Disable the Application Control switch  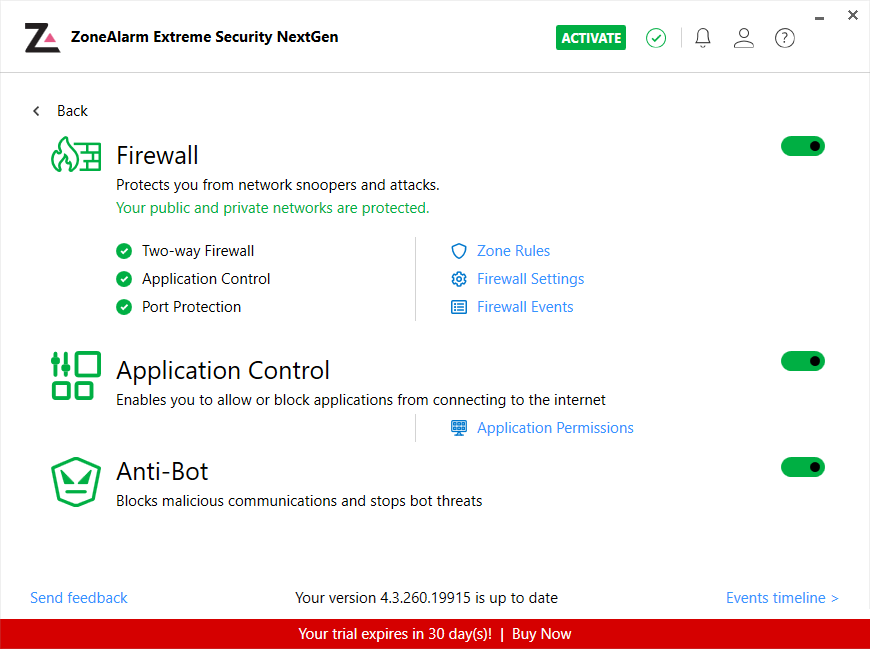click(x=802, y=360)
